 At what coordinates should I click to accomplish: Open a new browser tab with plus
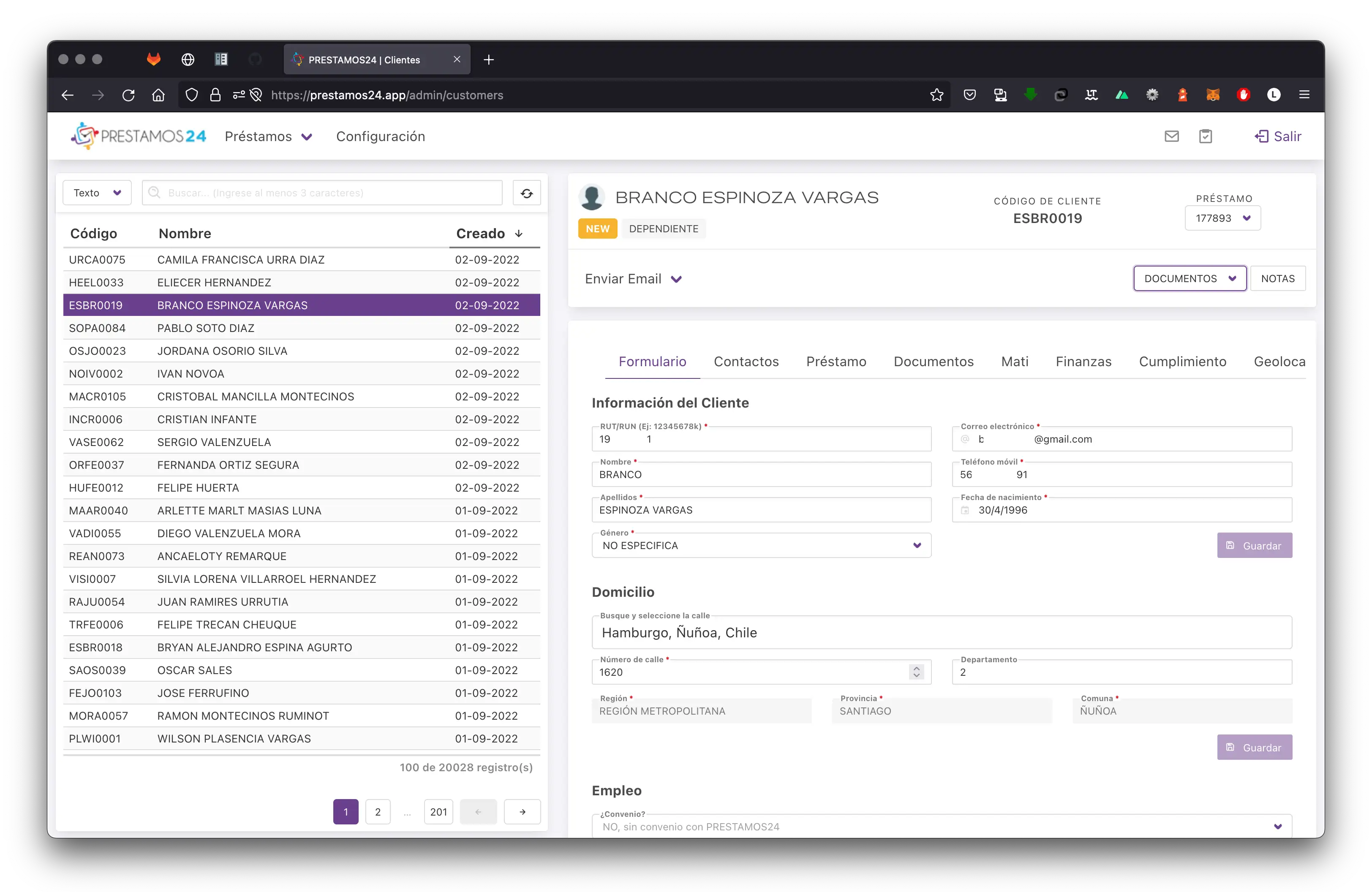489,60
